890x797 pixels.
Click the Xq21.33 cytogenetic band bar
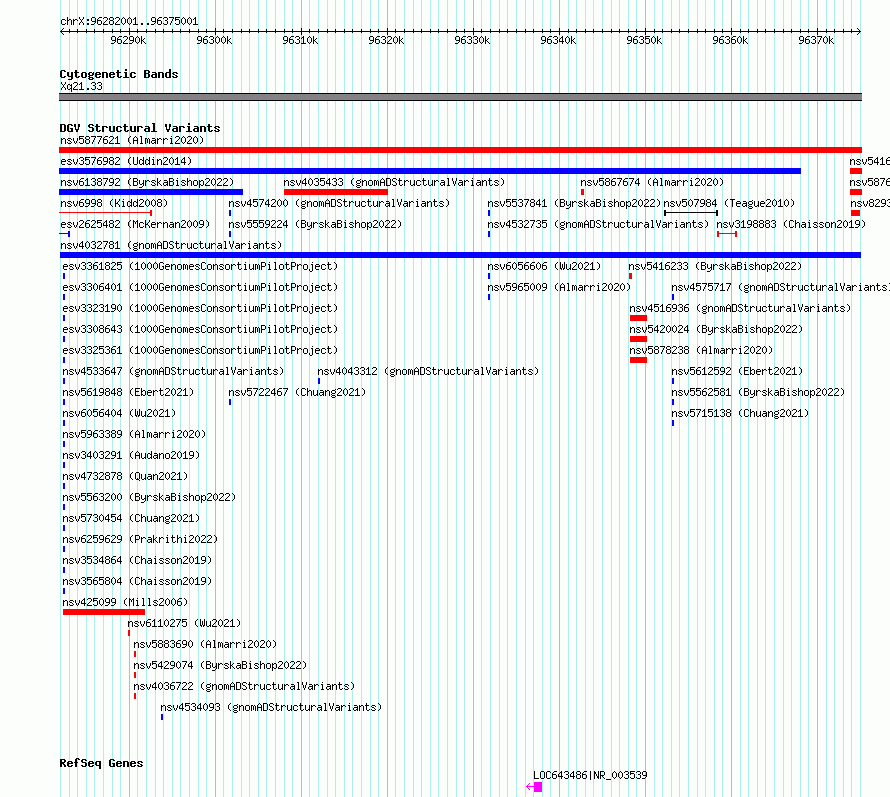pos(460,97)
